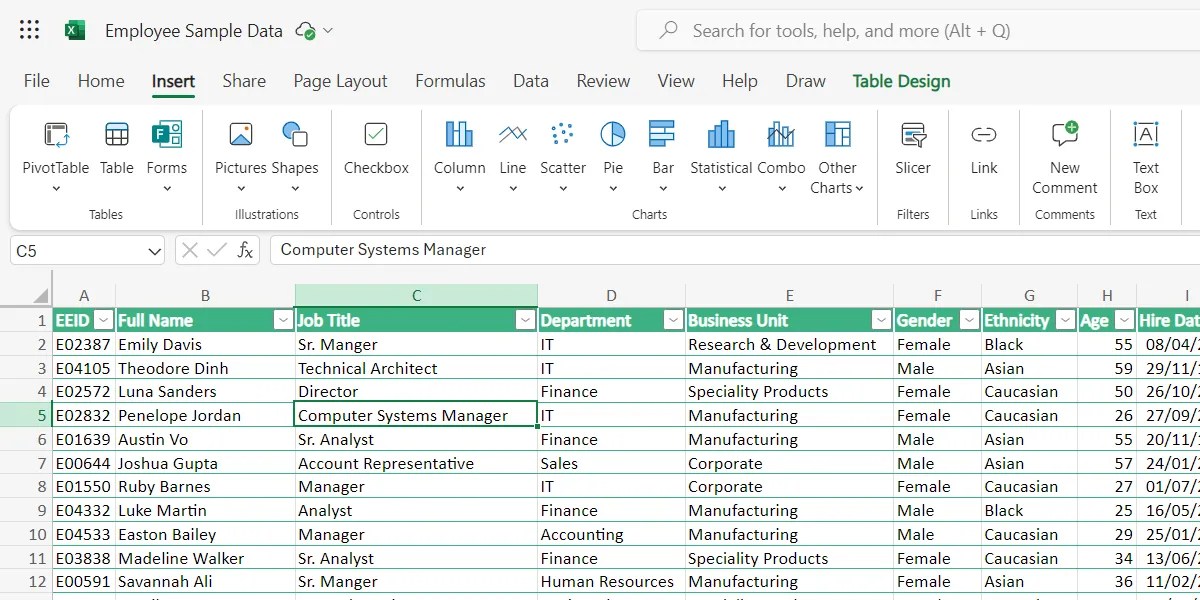Open the Name Box dropdown
The height and width of the screenshot is (600, 1200).
(x=152, y=250)
